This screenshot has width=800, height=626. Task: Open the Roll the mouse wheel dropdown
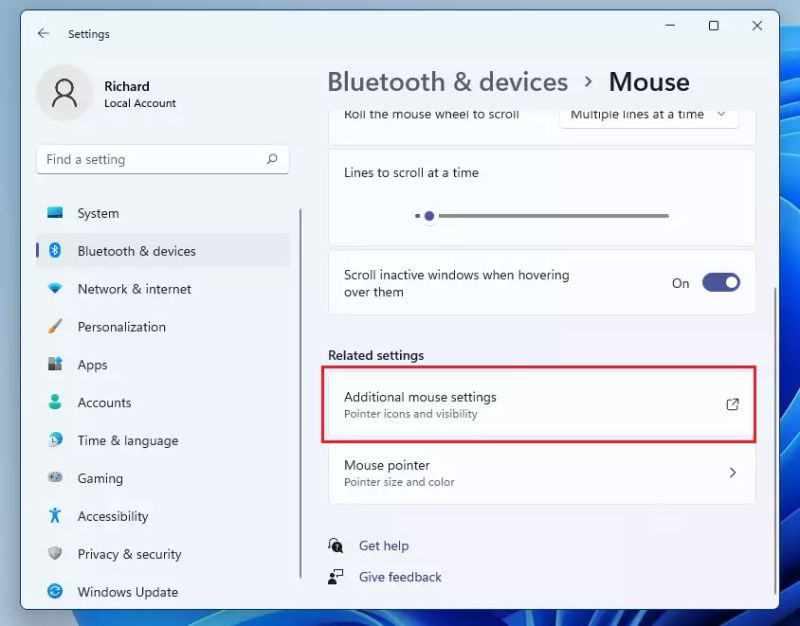point(648,114)
